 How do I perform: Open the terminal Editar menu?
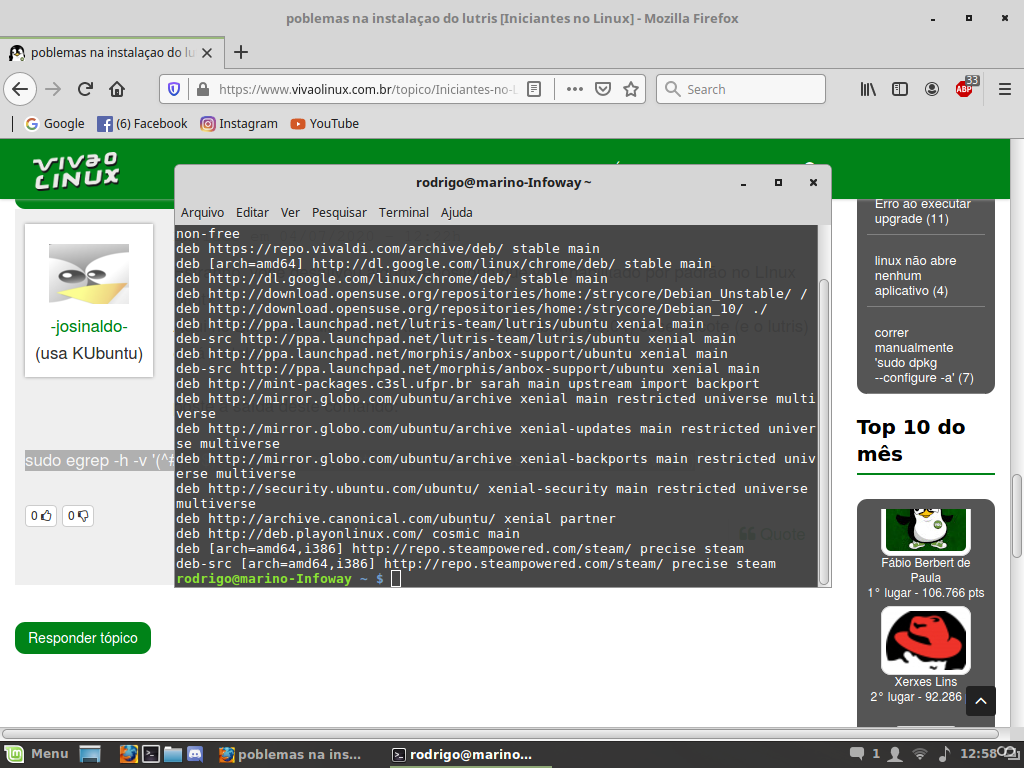[252, 212]
